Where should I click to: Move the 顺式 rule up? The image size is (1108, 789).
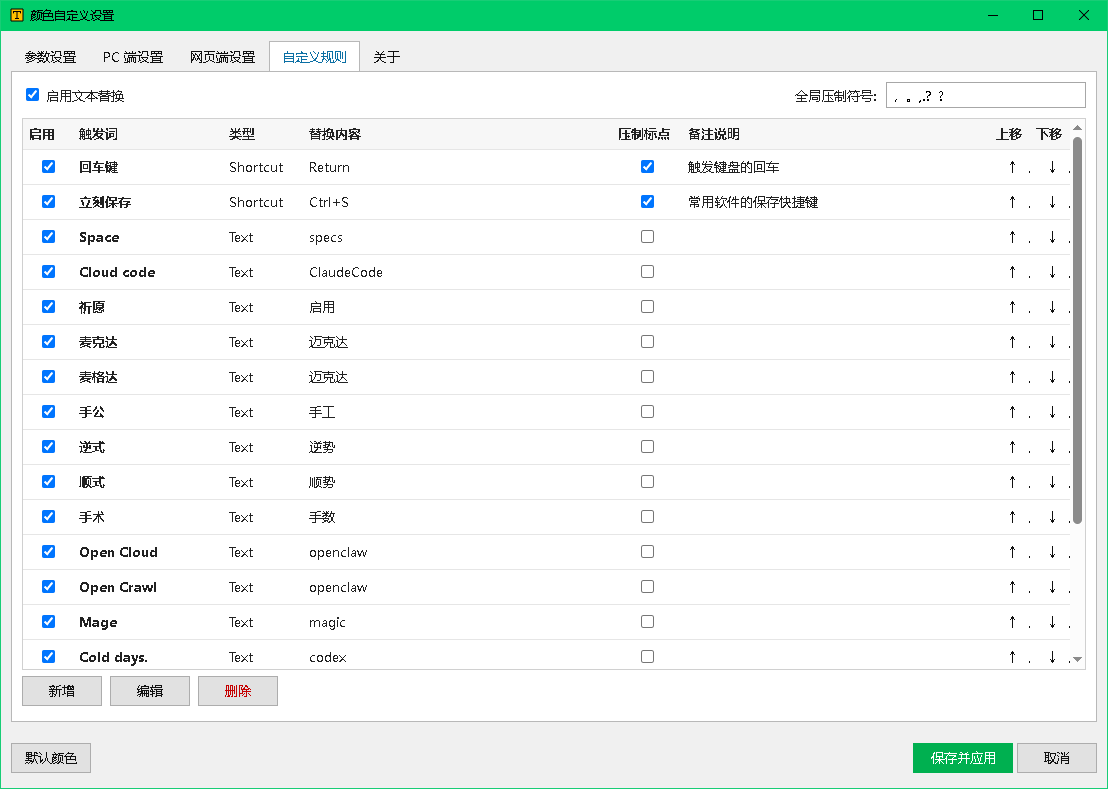(1013, 482)
